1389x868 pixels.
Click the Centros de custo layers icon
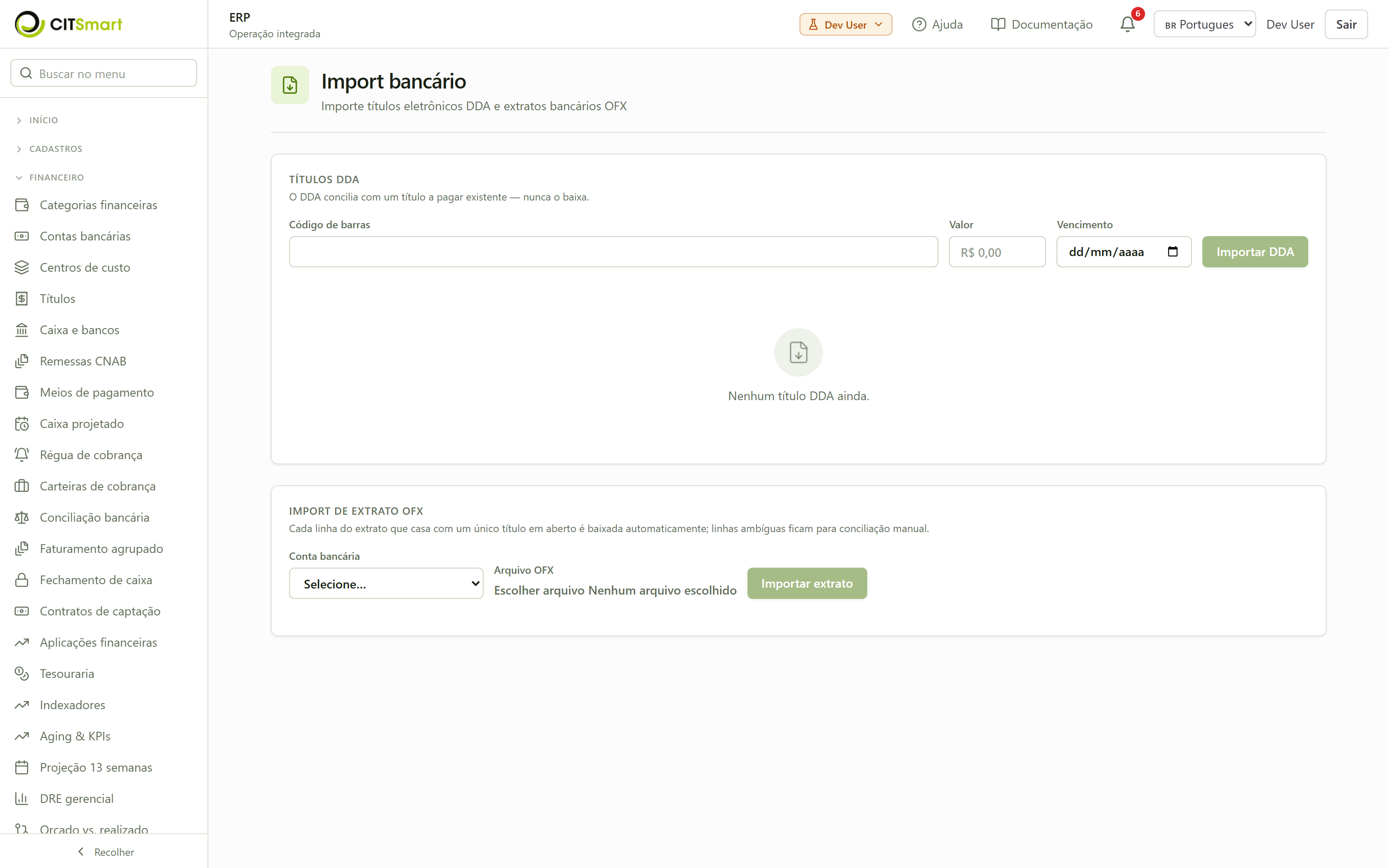tap(22, 267)
